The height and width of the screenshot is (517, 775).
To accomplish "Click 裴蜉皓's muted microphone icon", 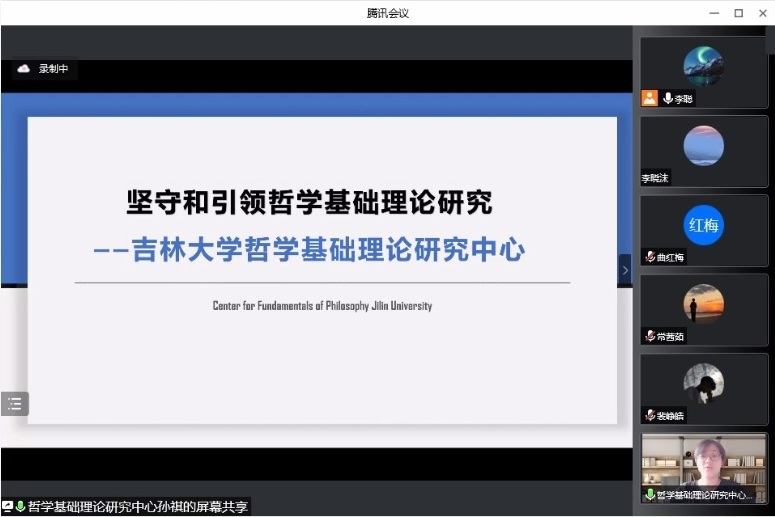I will coord(650,415).
